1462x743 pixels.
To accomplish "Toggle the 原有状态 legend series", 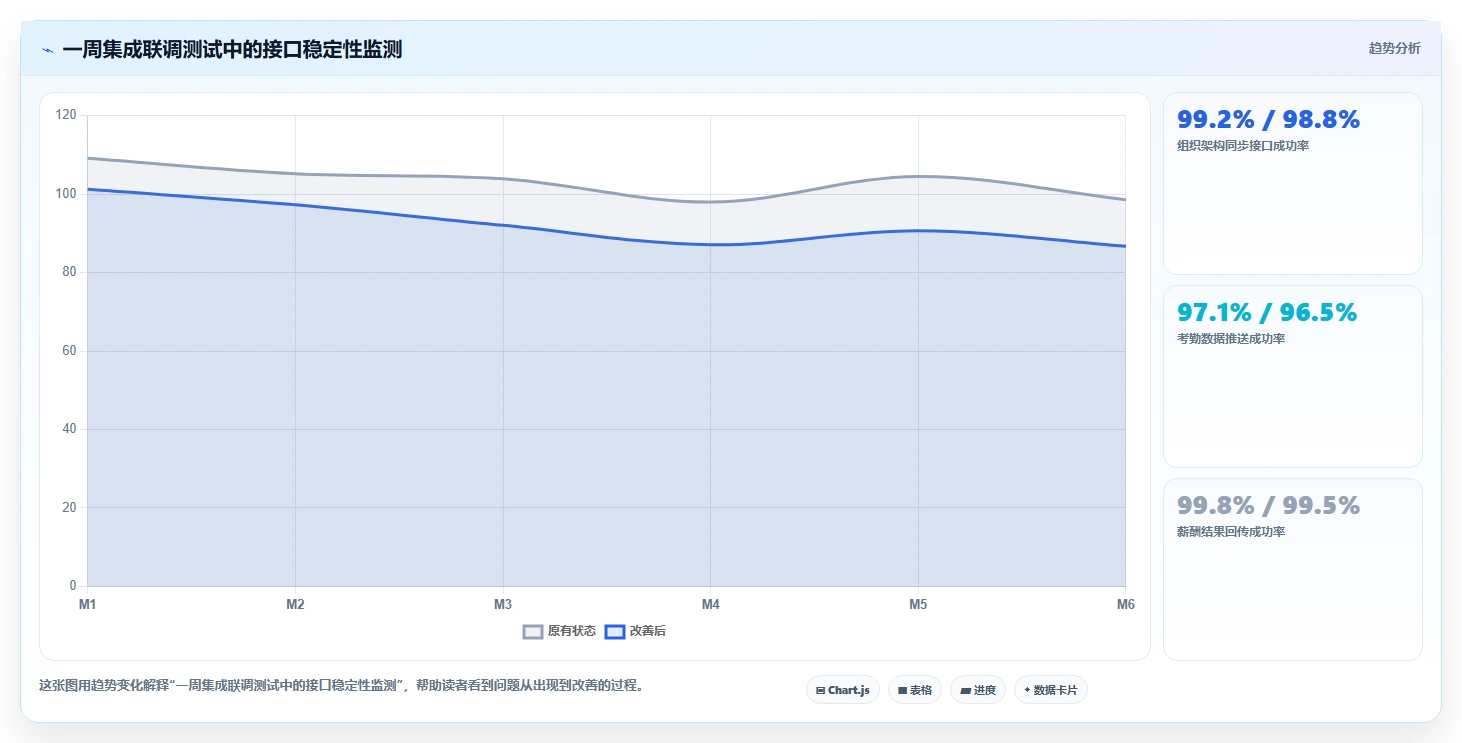I will click(559, 631).
